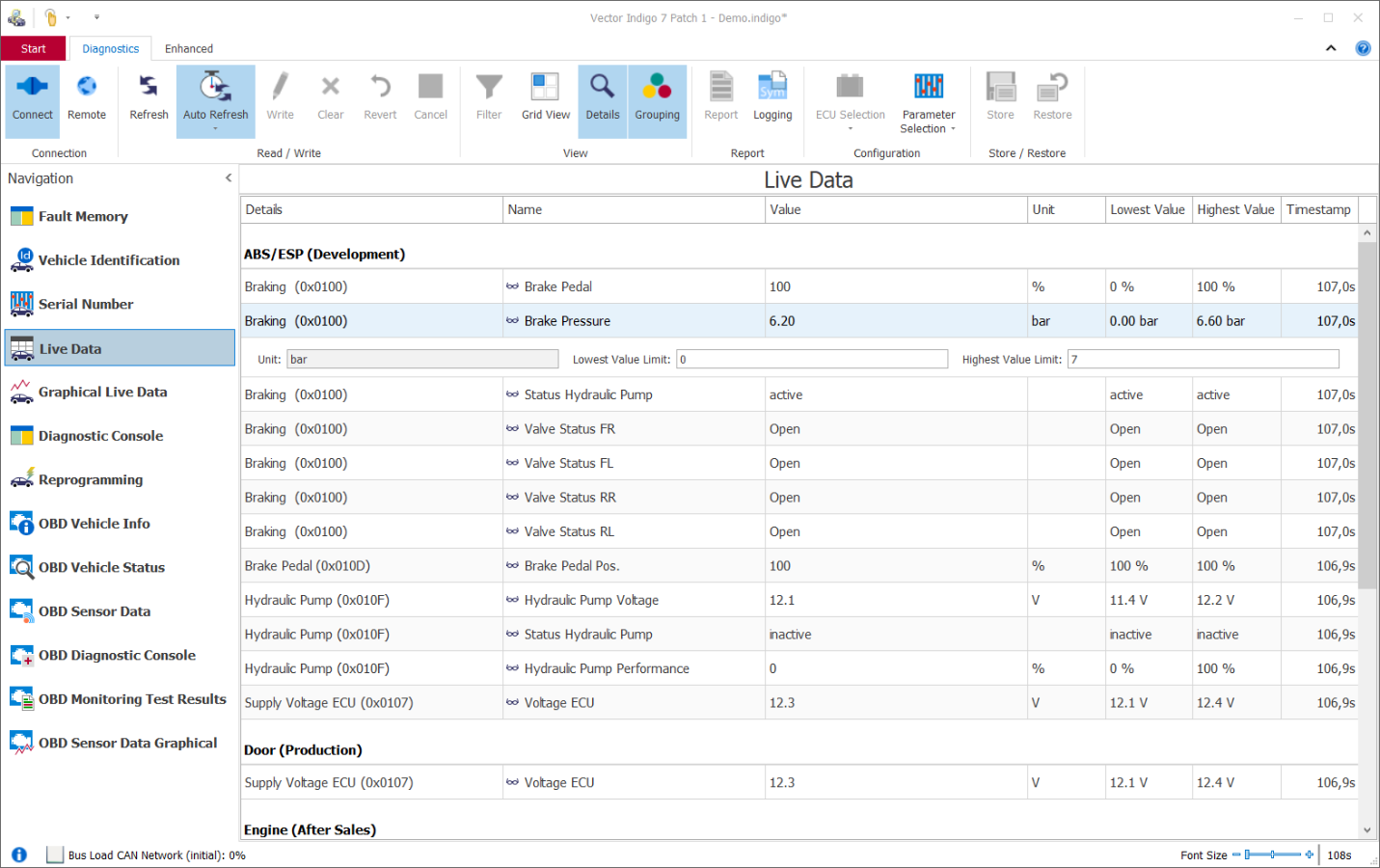Open Vehicle Identification page

pos(120,260)
